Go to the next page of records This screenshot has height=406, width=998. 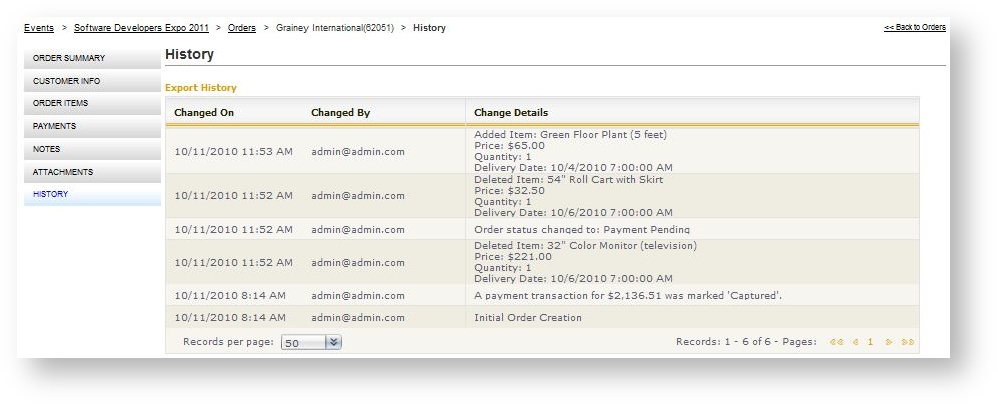tap(888, 342)
